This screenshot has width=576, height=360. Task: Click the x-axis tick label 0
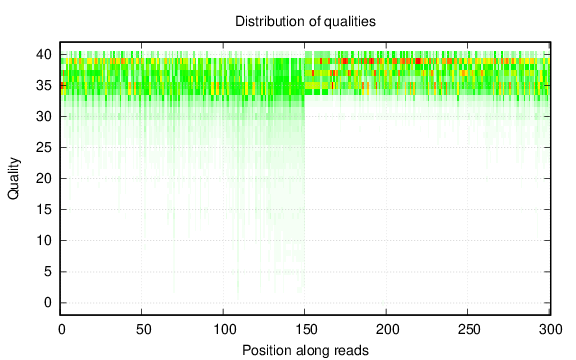(62, 329)
